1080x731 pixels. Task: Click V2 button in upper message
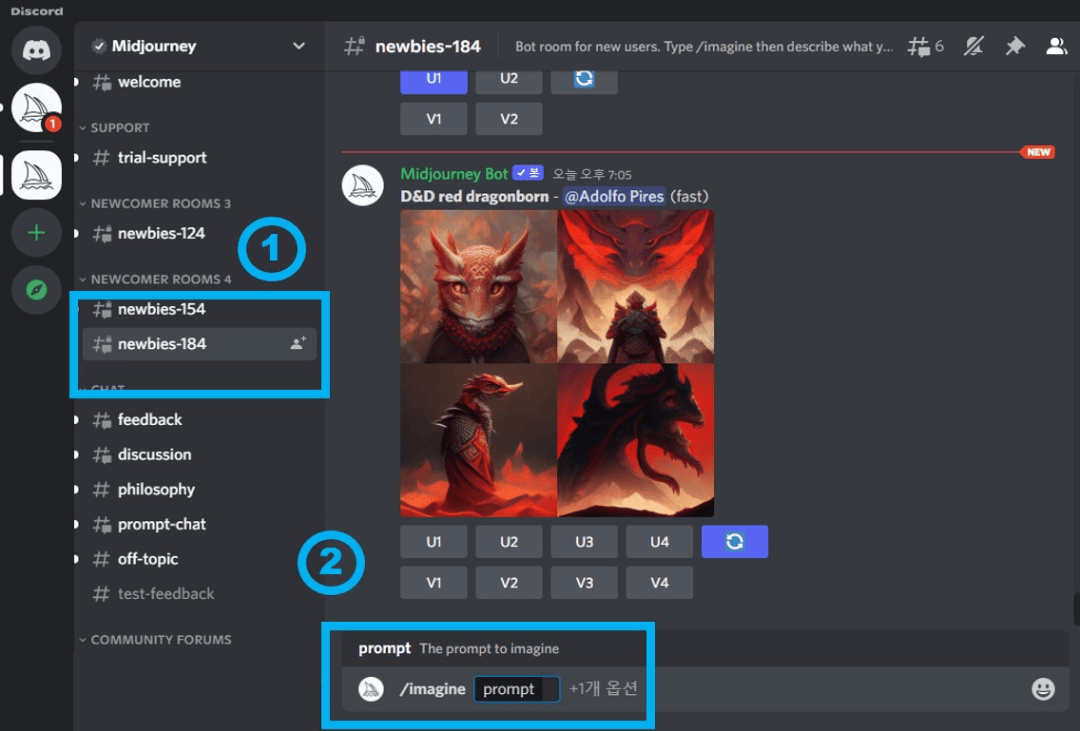(x=508, y=119)
